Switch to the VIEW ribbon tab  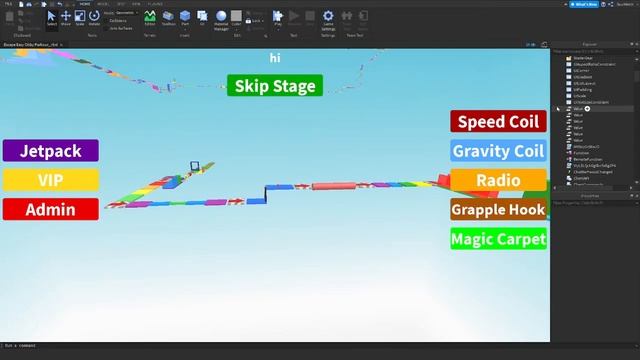point(136,4)
